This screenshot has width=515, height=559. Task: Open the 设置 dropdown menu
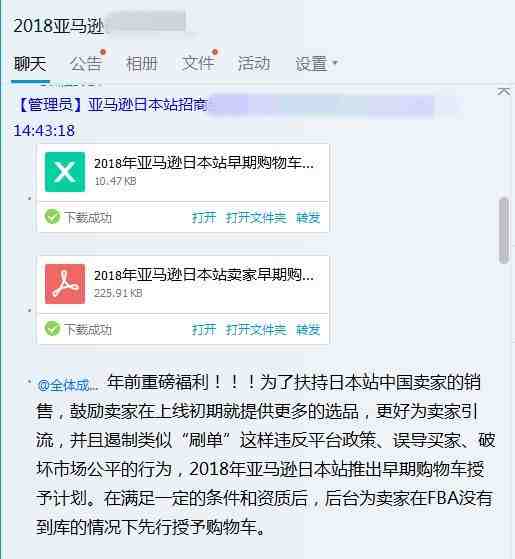pyautogui.click(x=316, y=64)
